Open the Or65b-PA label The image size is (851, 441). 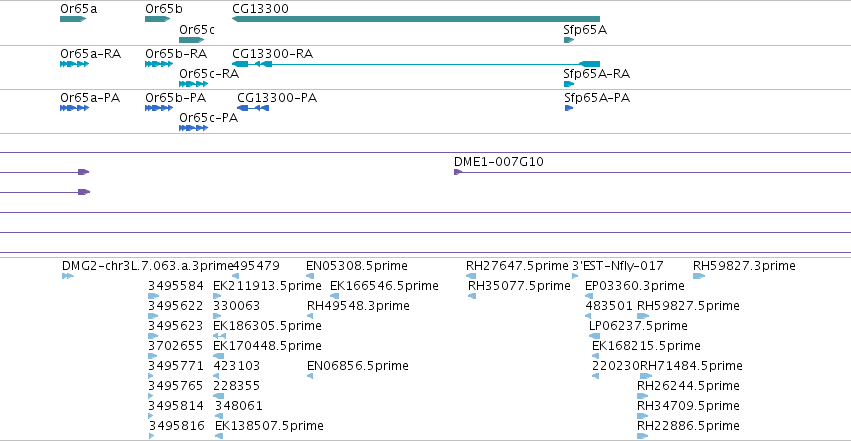(175, 98)
